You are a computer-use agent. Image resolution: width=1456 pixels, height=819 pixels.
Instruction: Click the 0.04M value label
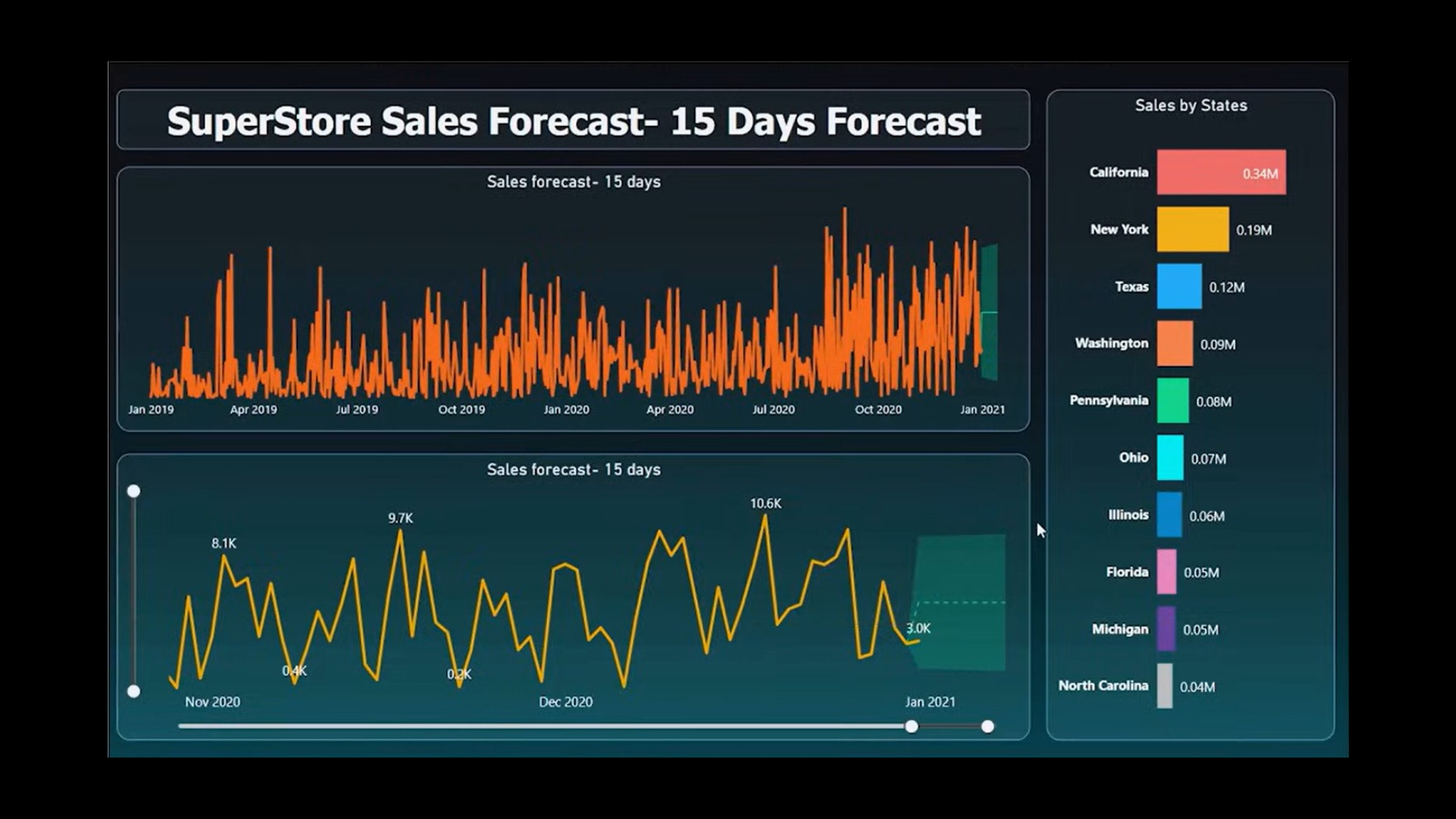(x=1197, y=687)
